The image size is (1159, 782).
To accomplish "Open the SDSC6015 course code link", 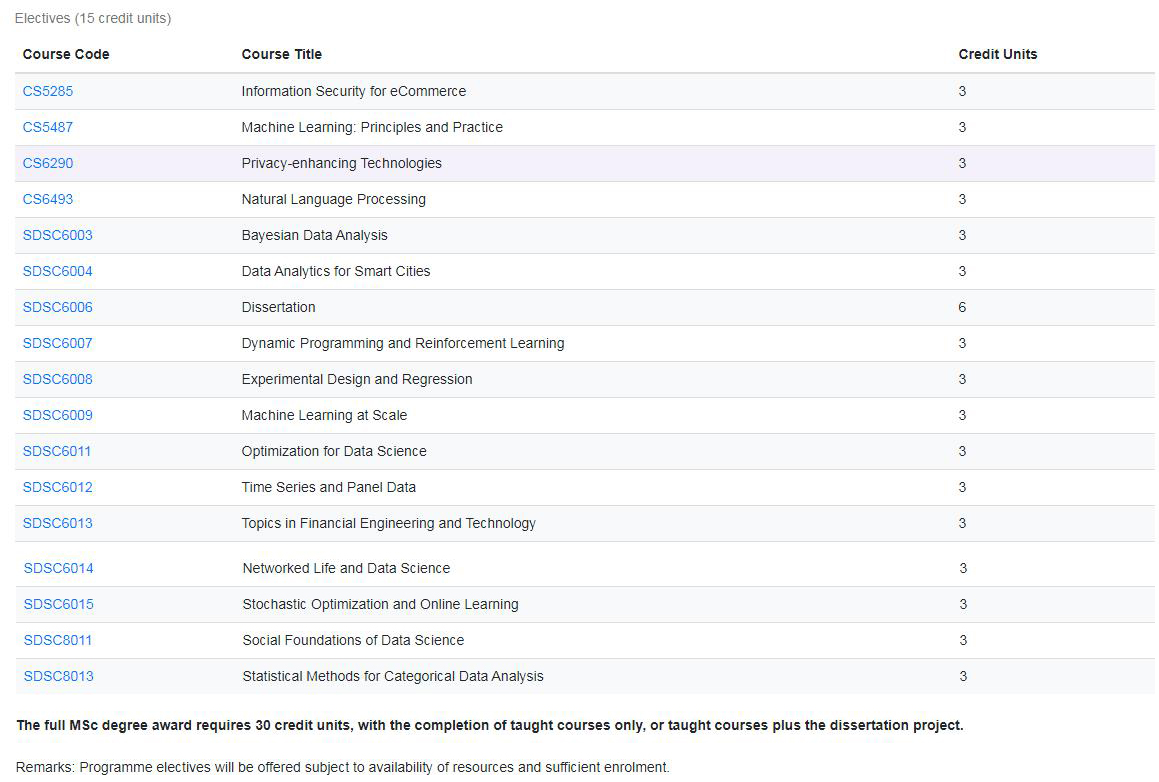I will [59, 604].
